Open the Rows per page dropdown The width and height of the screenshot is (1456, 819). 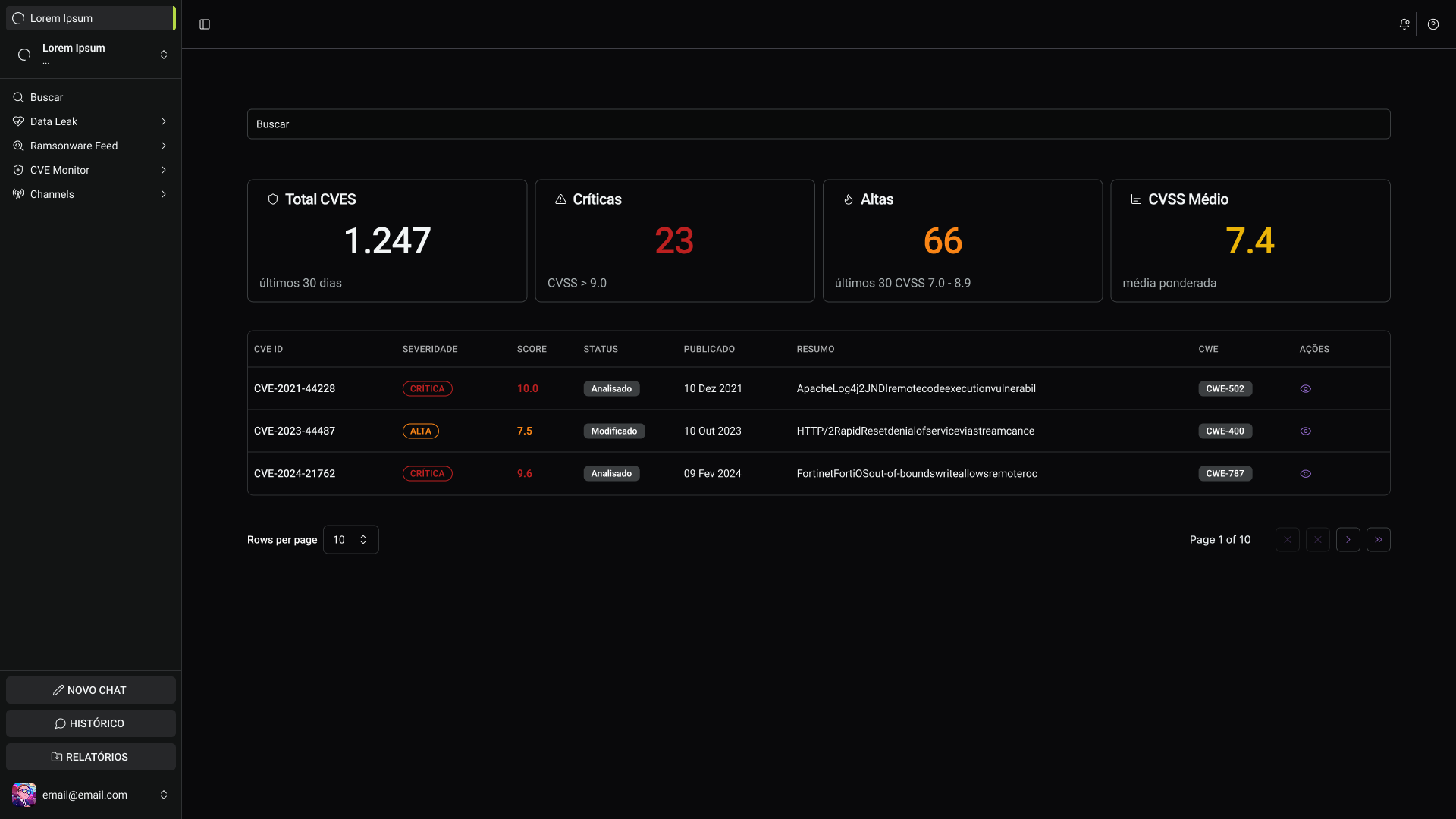350,540
